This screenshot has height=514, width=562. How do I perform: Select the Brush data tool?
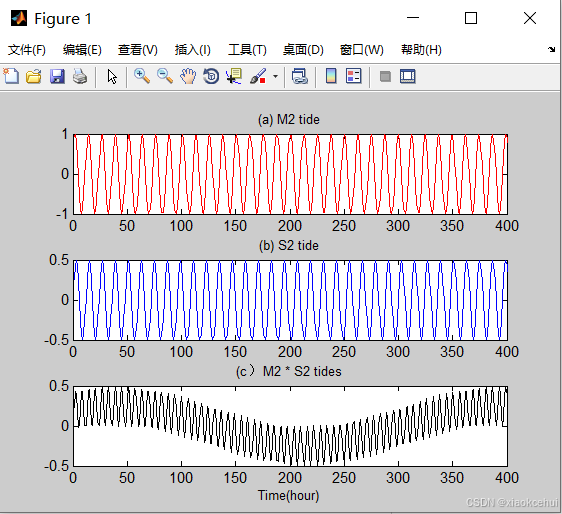(258, 76)
